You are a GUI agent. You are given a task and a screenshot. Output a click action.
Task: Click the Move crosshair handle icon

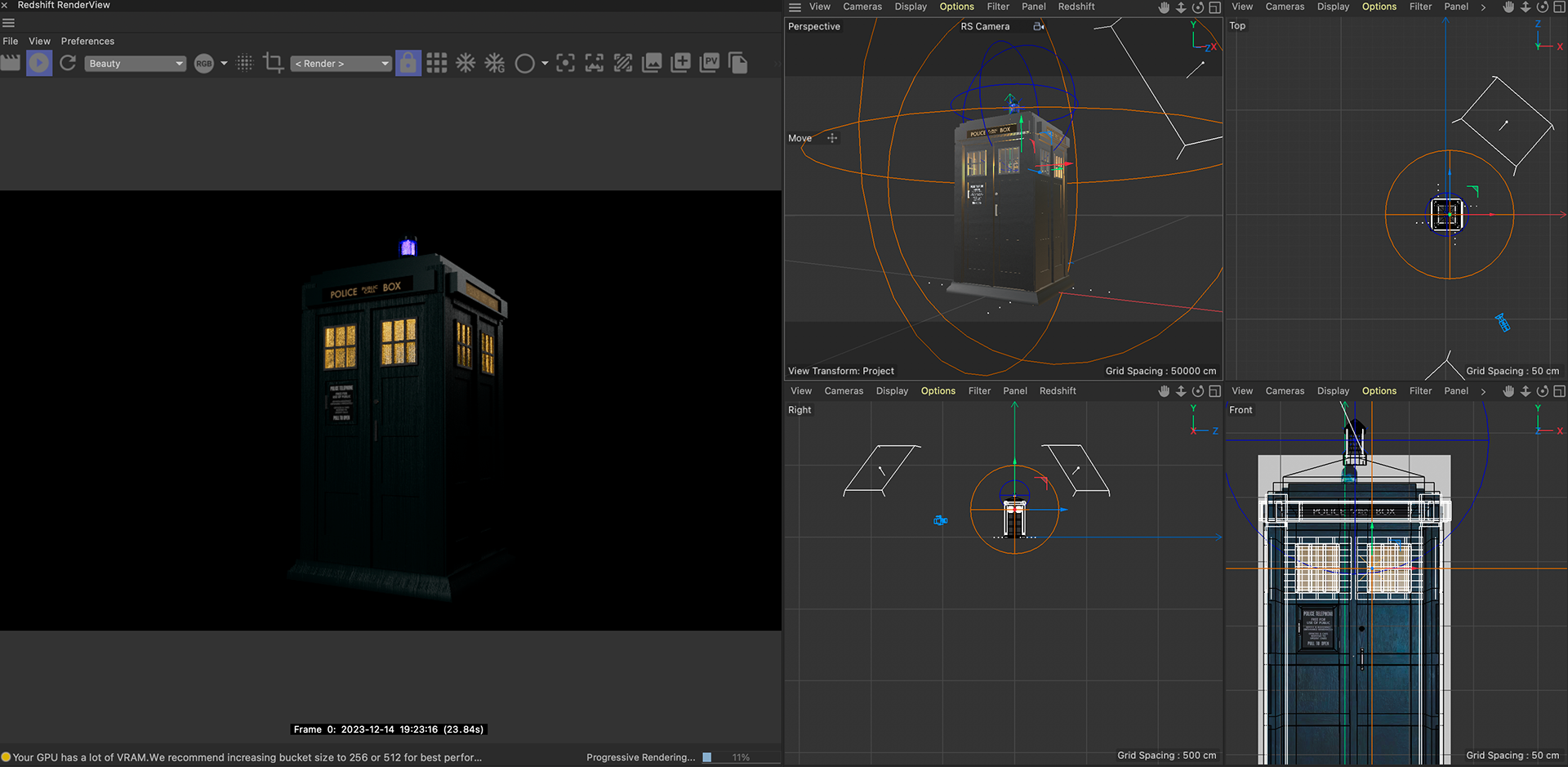832,138
